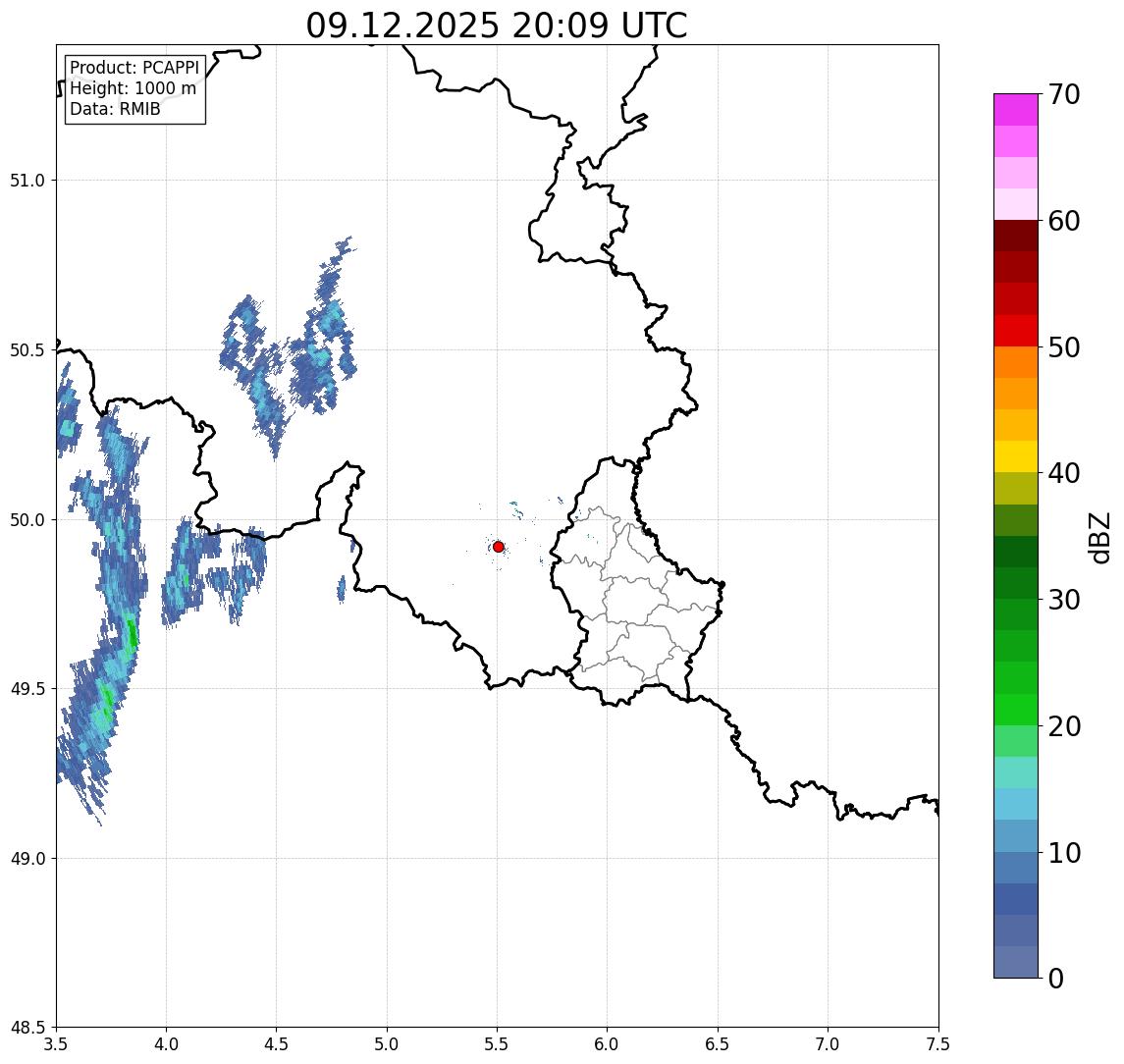Click the latitude label 48.5
The width and height of the screenshot is (1124, 1064).
pos(27,1028)
